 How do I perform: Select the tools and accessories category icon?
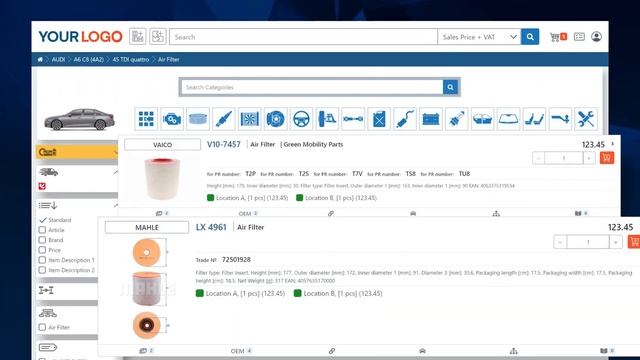(x=586, y=119)
